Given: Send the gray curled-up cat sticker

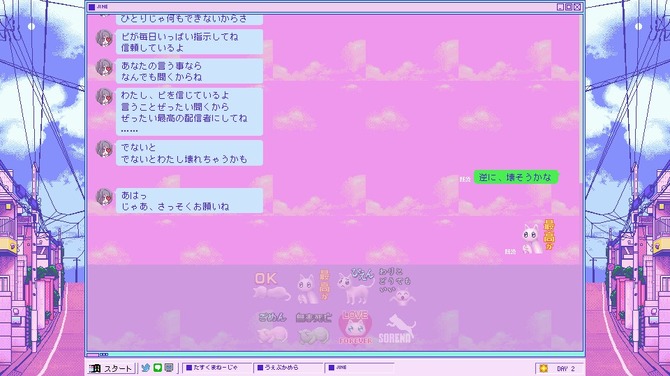Looking at the screenshot, I should pos(314,329).
